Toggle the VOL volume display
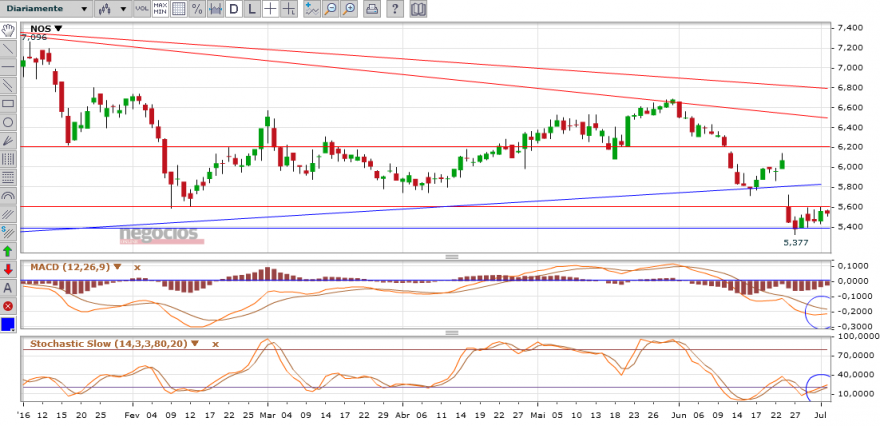 click(142, 9)
